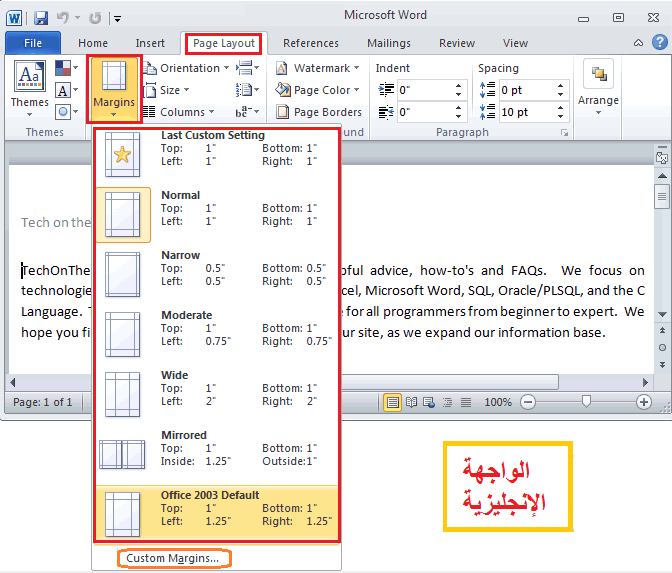Open the Themes gallery button
The width and height of the screenshot is (672, 573).
coord(30,89)
